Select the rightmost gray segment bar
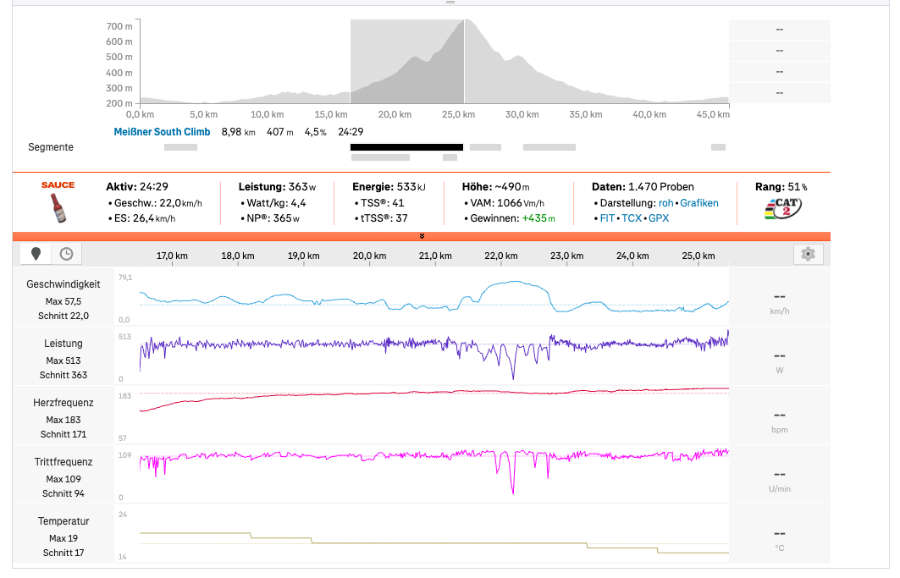Screen dimensions: 900x578 (718, 147)
